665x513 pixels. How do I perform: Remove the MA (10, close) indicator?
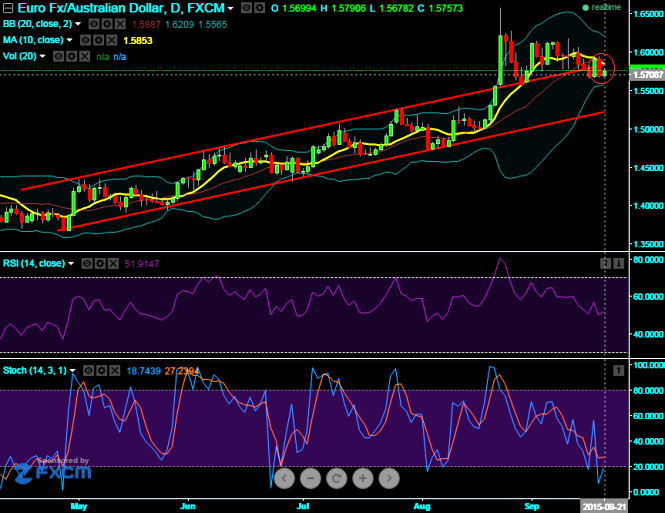tap(112, 40)
